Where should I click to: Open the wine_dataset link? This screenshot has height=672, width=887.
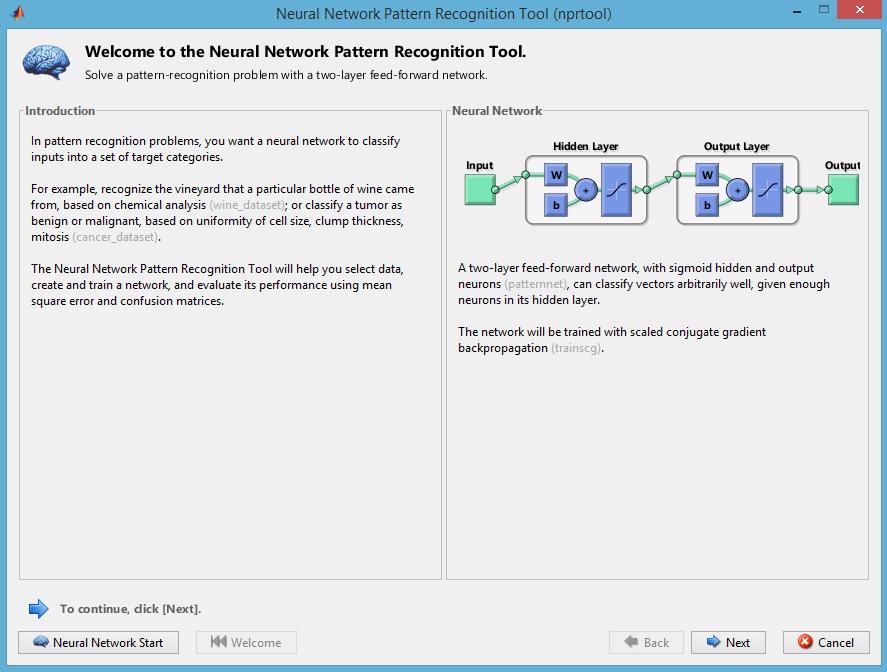[x=247, y=205]
